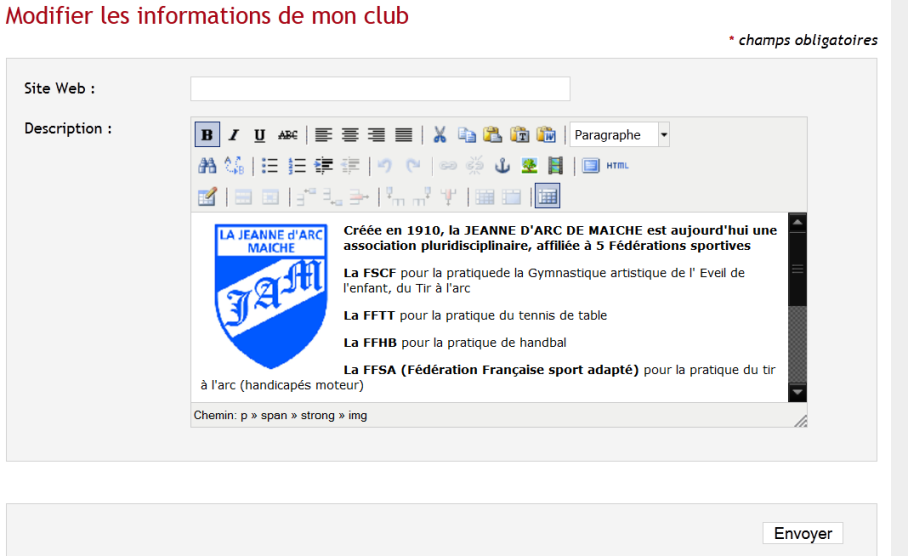Insert table column after

coord(422,197)
